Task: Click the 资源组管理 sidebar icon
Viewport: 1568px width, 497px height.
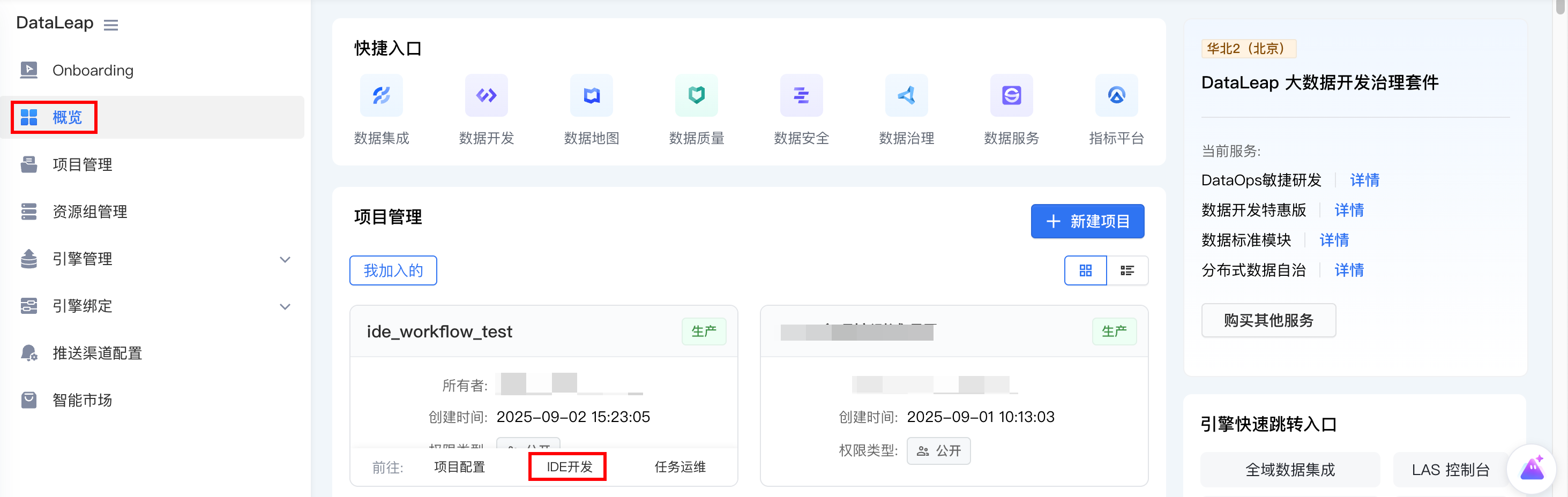Action: point(28,212)
